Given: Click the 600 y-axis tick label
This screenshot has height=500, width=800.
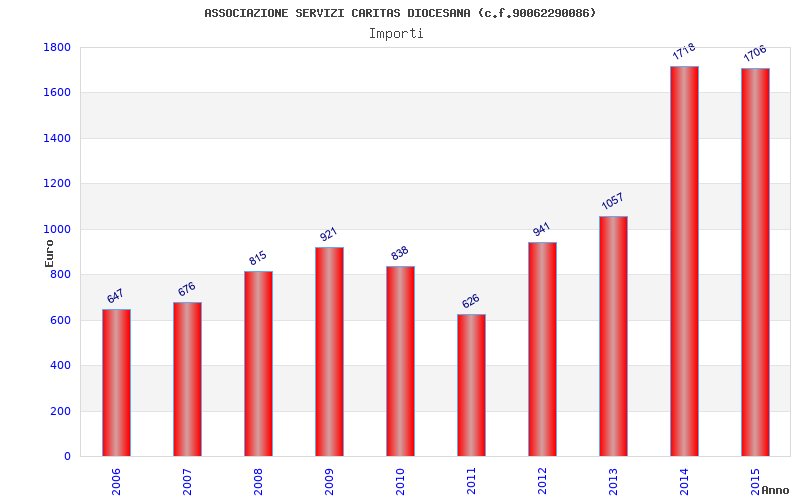Looking at the screenshot, I should click(x=60, y=320).
